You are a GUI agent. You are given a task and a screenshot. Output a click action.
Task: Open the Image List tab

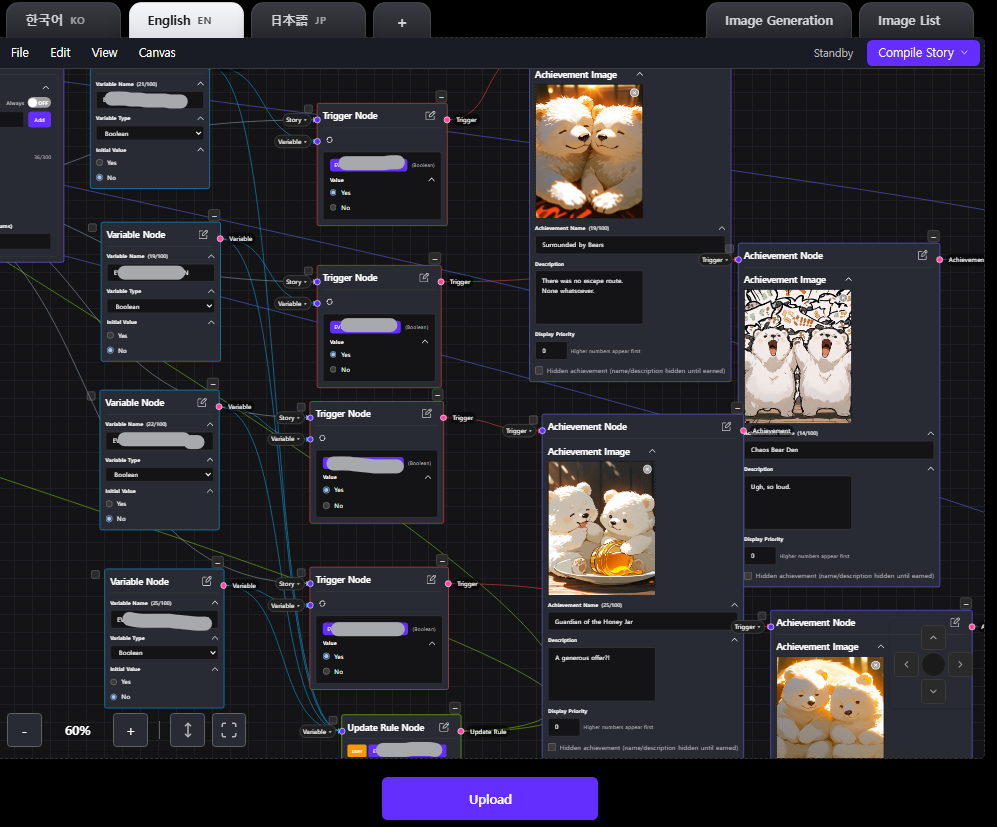point(916,20)
